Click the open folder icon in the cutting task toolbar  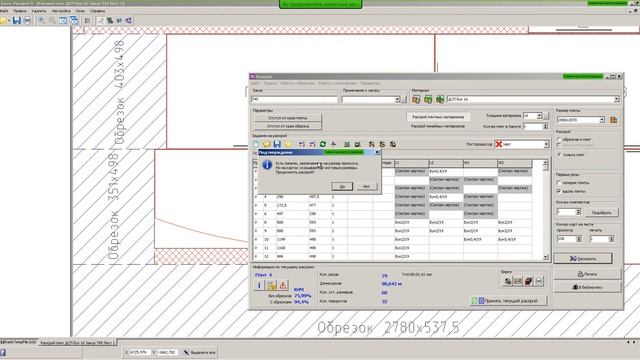pyautogui.click(x=266, y=144)
